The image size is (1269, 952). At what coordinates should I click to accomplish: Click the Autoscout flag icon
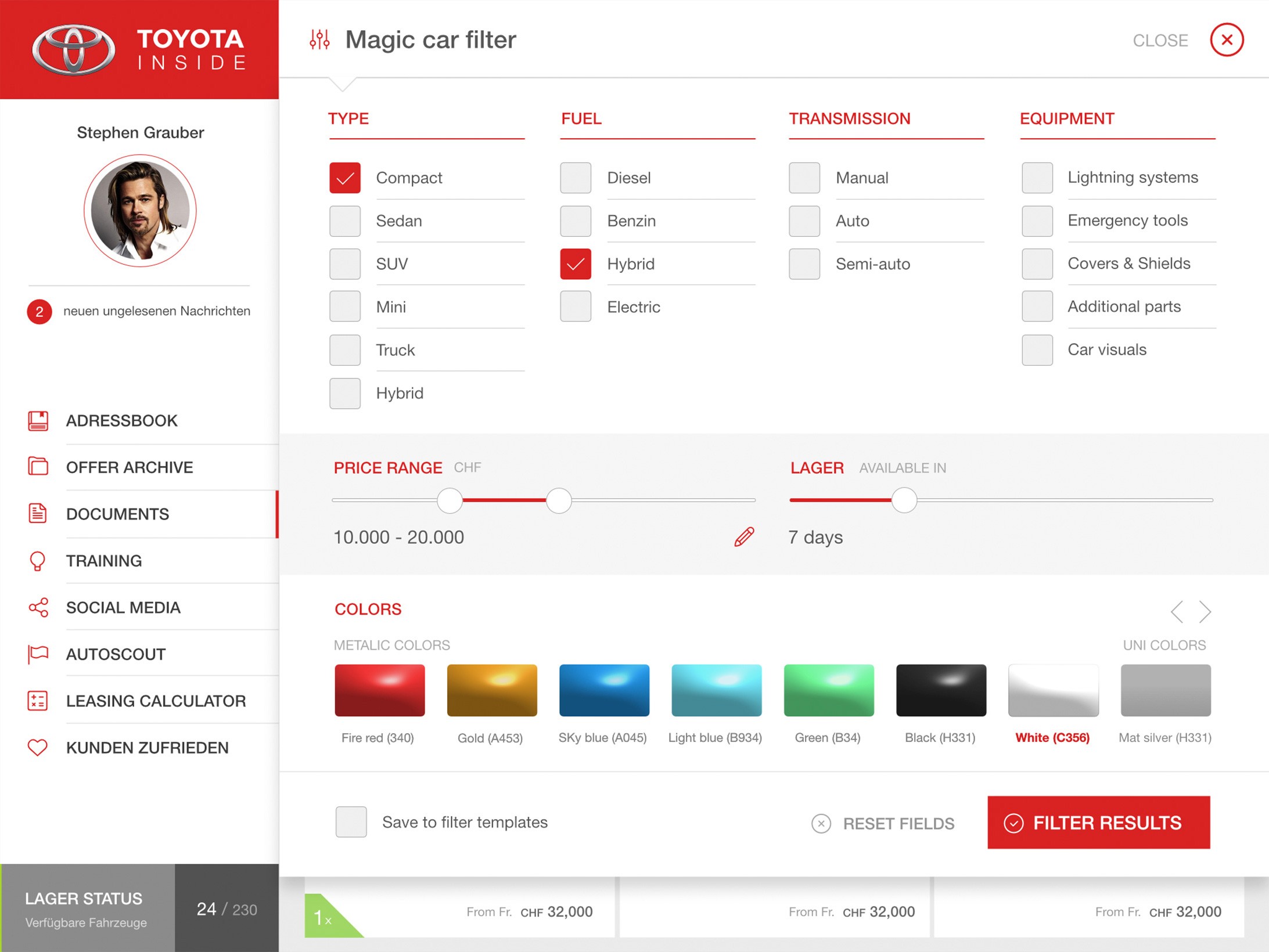38,654
